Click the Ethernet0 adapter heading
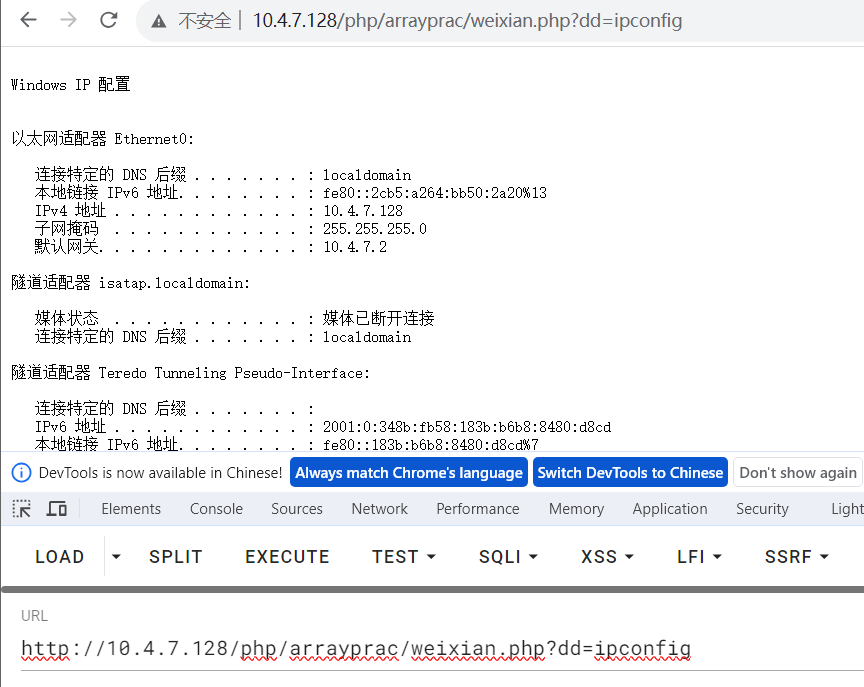Image resolution: width=864 pixels, height=687 pixels. pyautogui.click(x=102, y=139)
